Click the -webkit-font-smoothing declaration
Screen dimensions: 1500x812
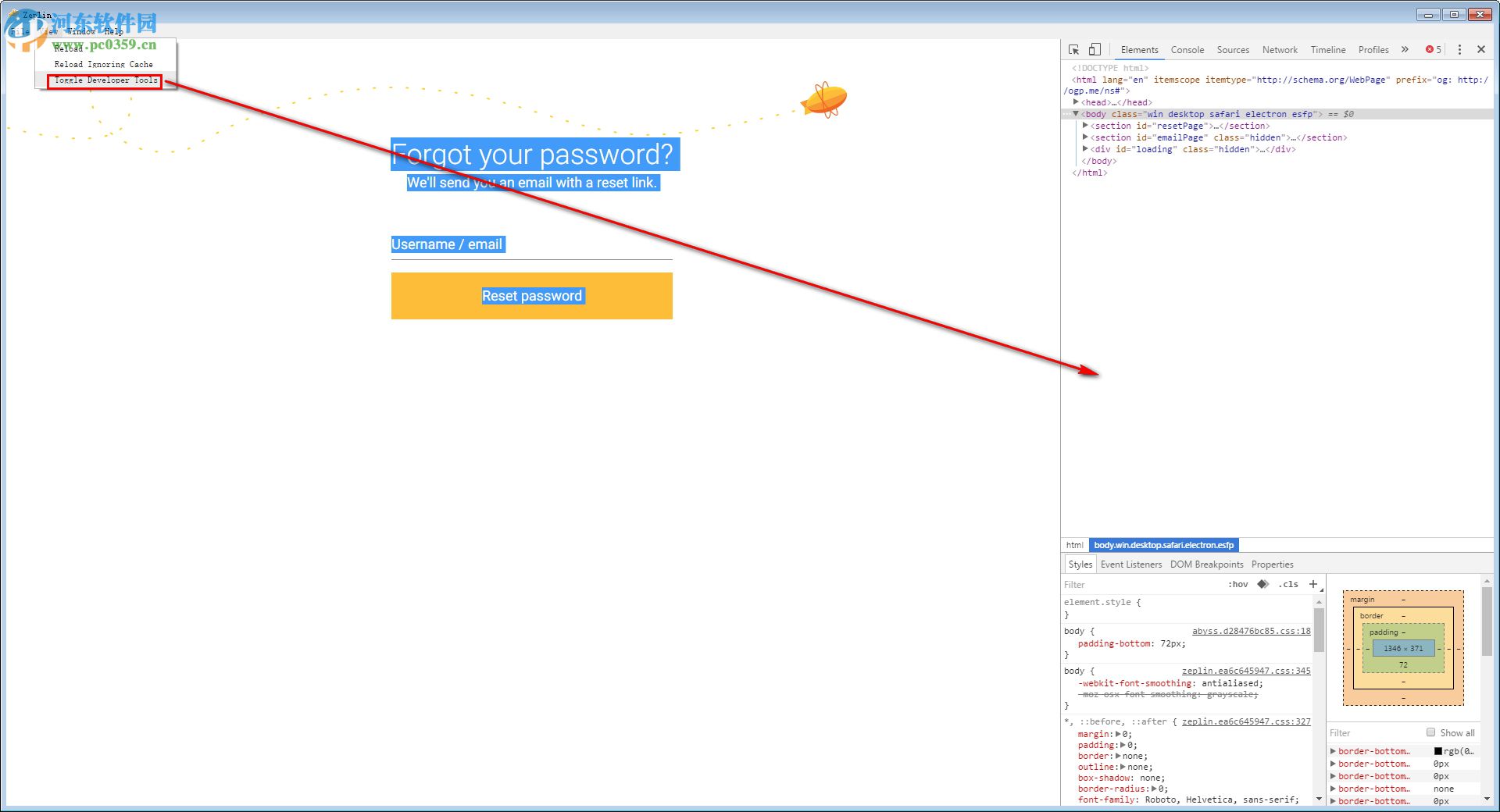coord(1170,683)
